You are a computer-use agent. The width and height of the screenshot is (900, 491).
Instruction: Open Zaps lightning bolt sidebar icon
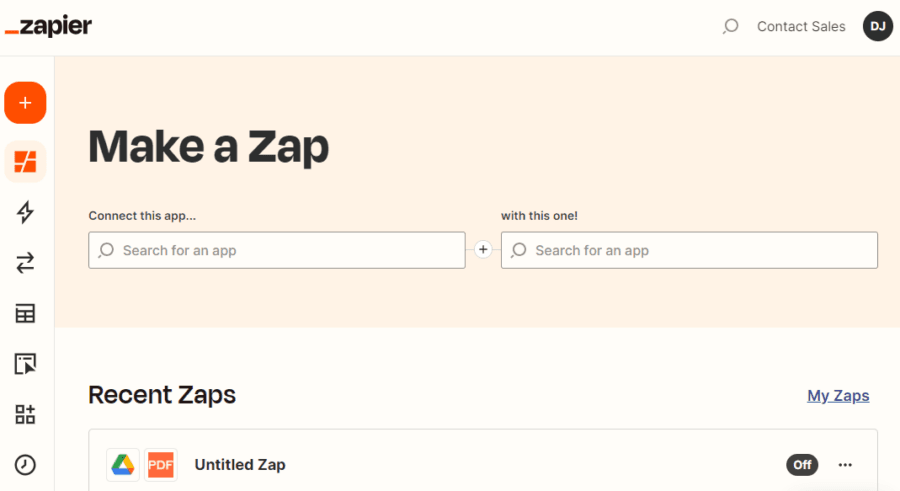point(25,212)
